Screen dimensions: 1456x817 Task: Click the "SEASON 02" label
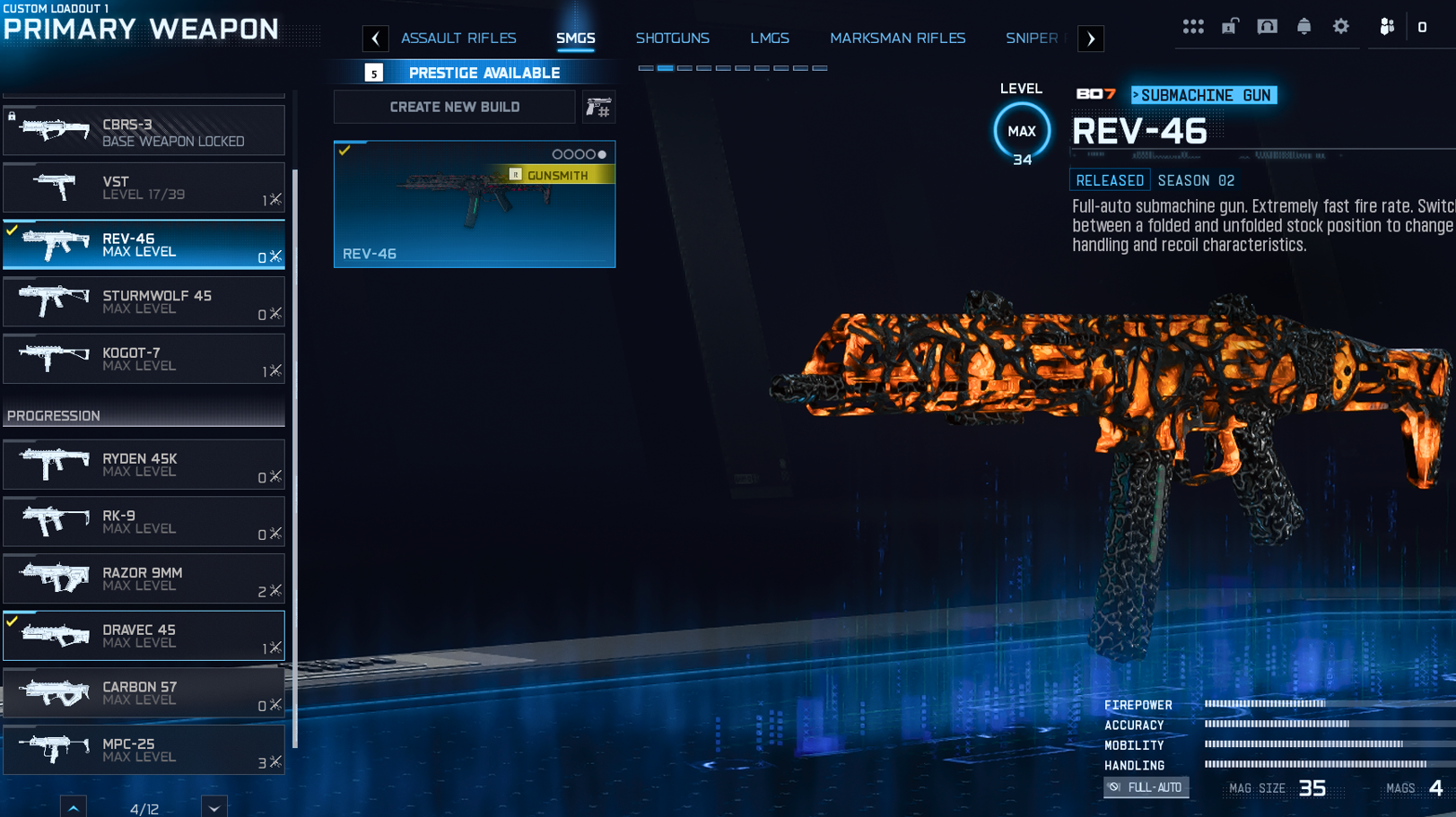coord(1197,180)
